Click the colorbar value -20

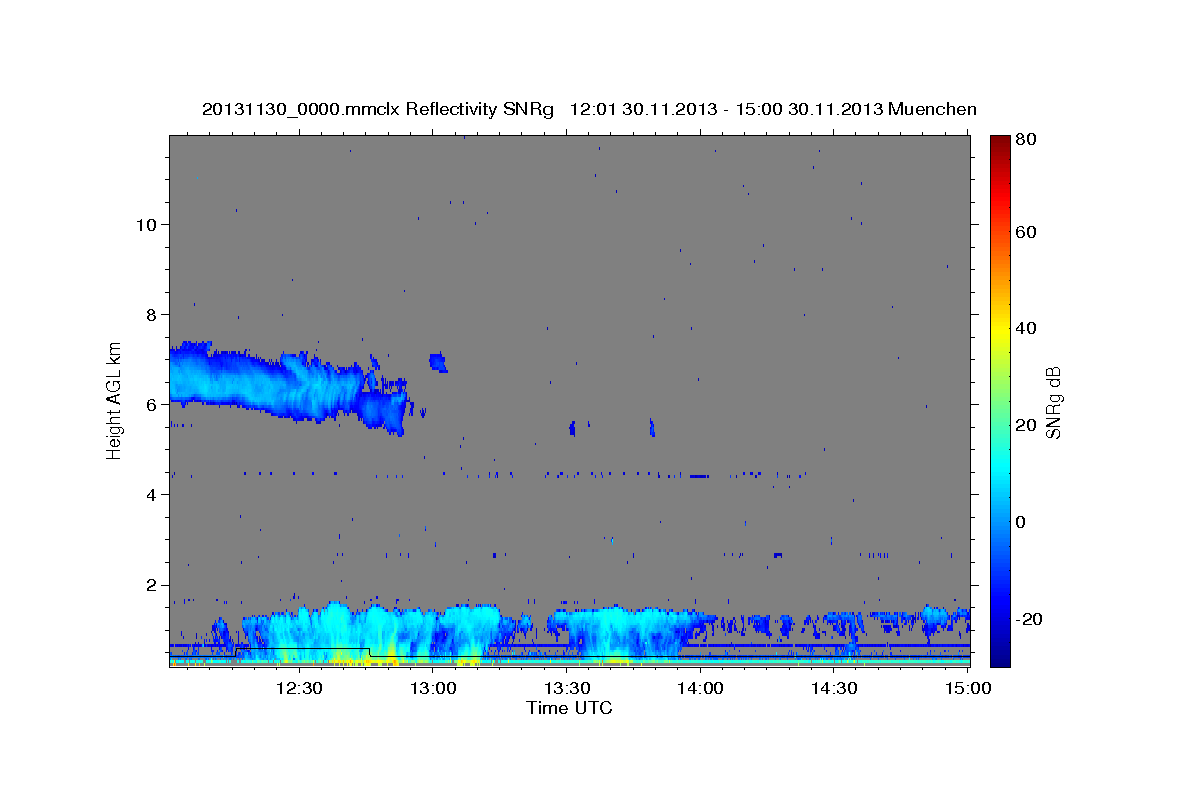pyautogui.click(x=1027, y=619)
